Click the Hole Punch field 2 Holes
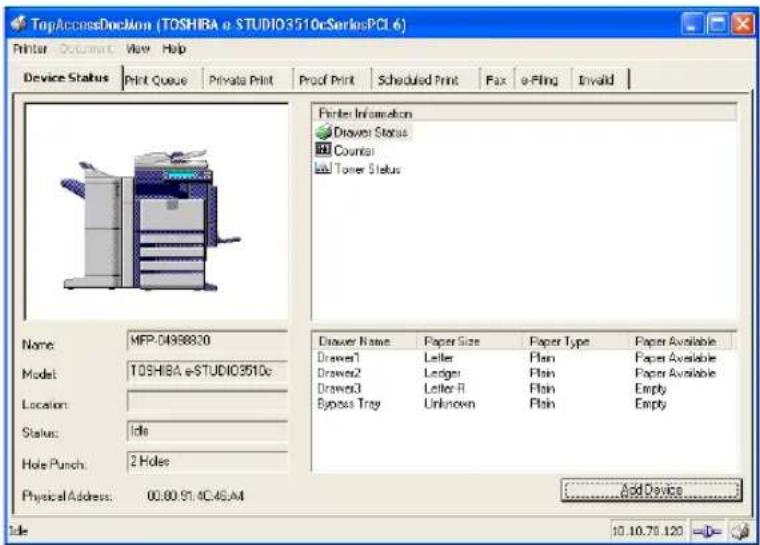Image resolution: width=760 pixels, height=545 pixels. pos(207,462)
